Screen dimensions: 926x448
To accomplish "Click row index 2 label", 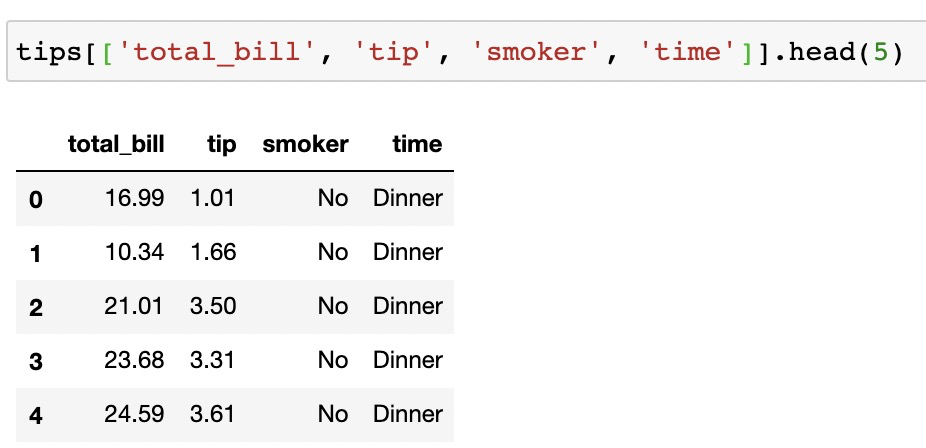I will pos(35,308).
